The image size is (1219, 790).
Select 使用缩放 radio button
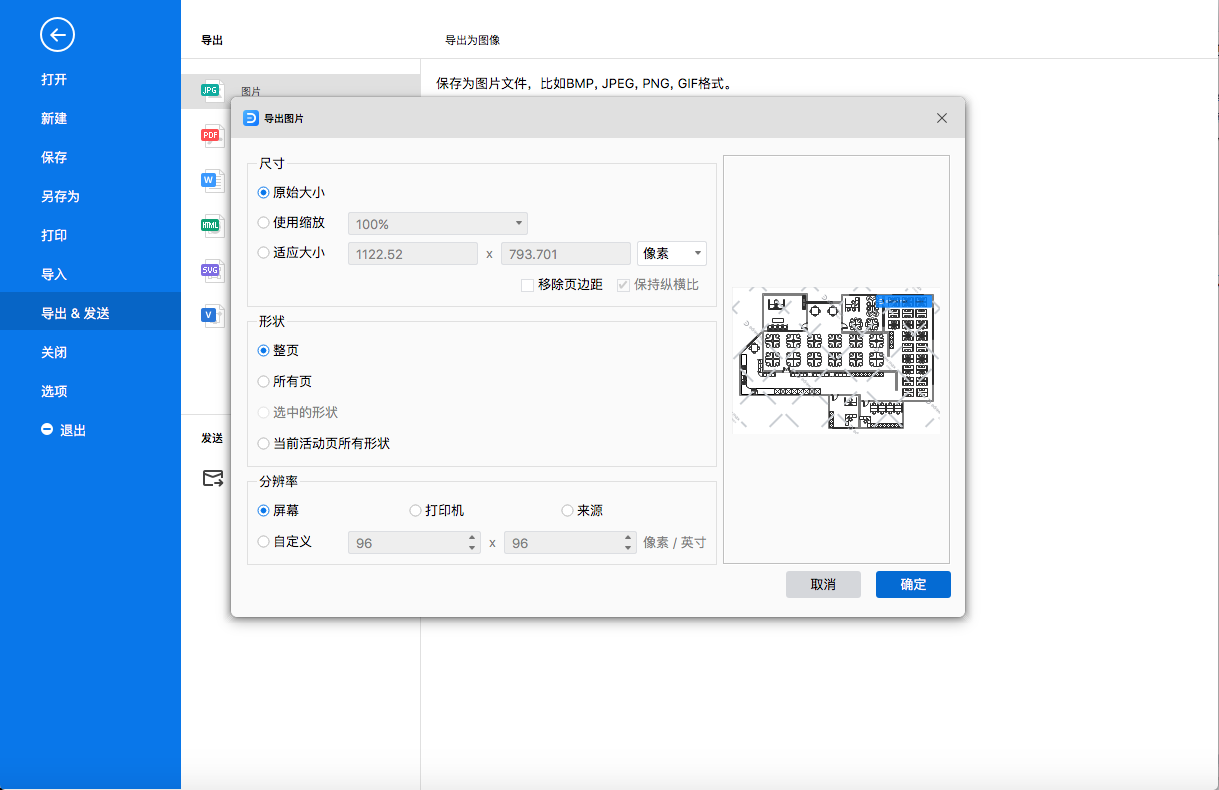pyautogui.click(x=264, y=223)
